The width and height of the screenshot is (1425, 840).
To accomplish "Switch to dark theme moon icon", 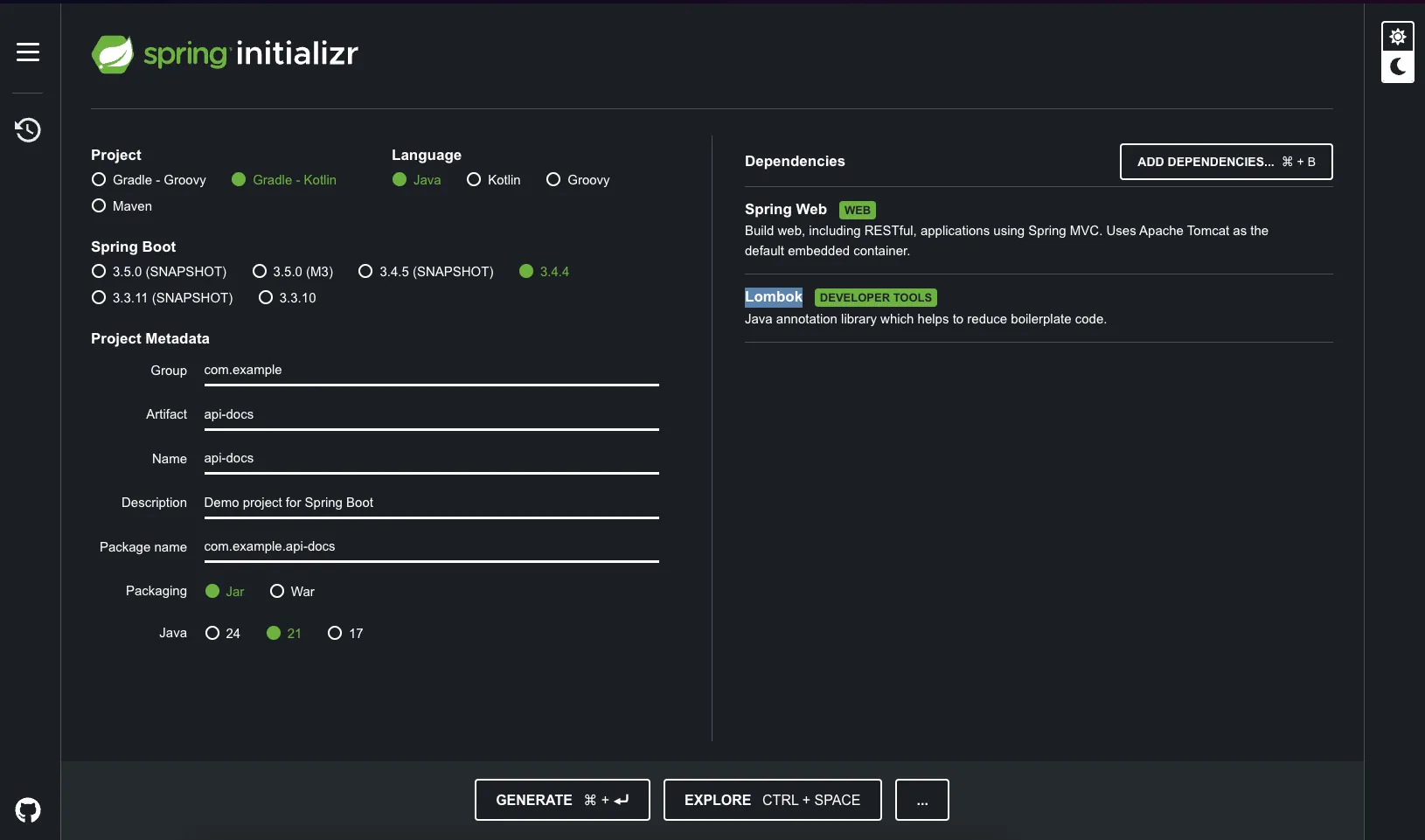I will [1398, 66].
